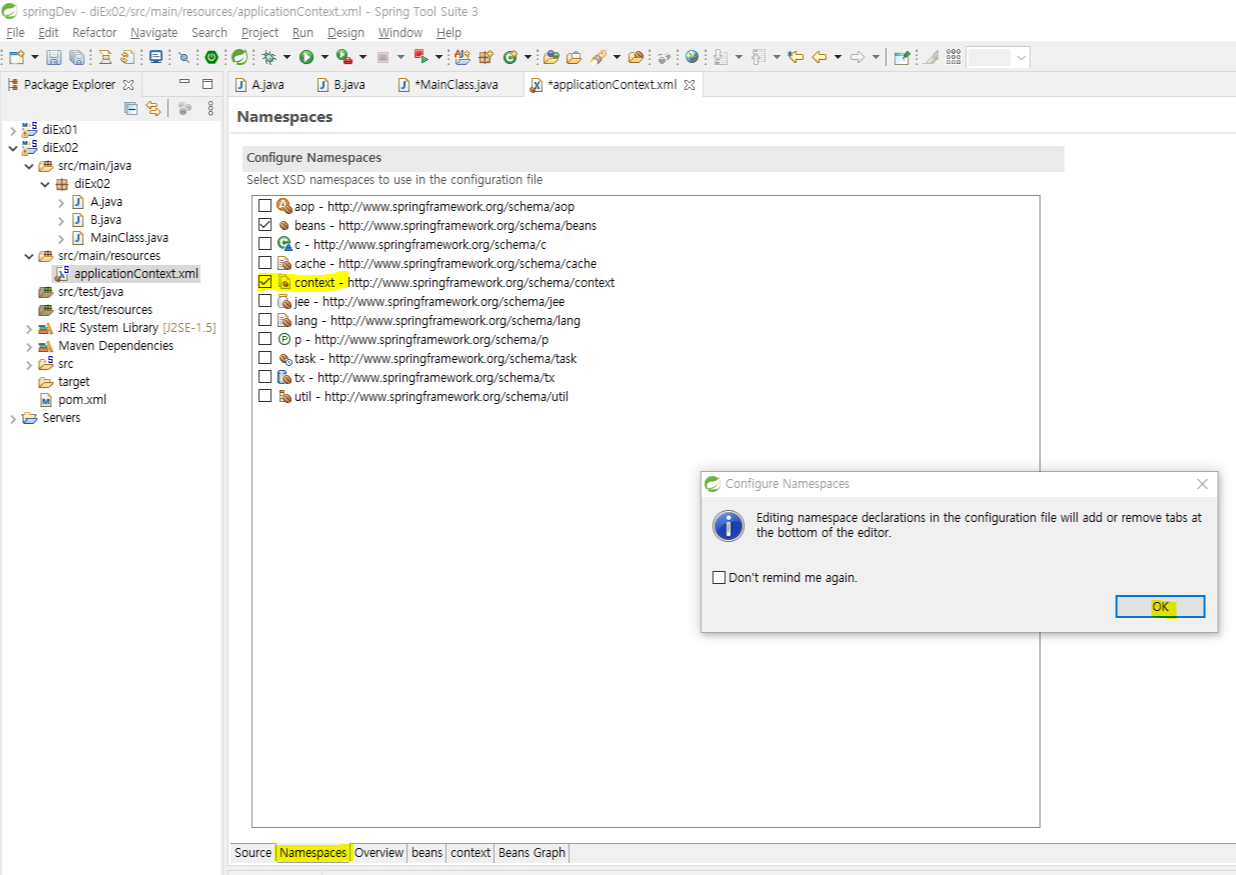Click the console monitor toolbar icon
Screen dimensions: 1236x875
coord(156,57)
